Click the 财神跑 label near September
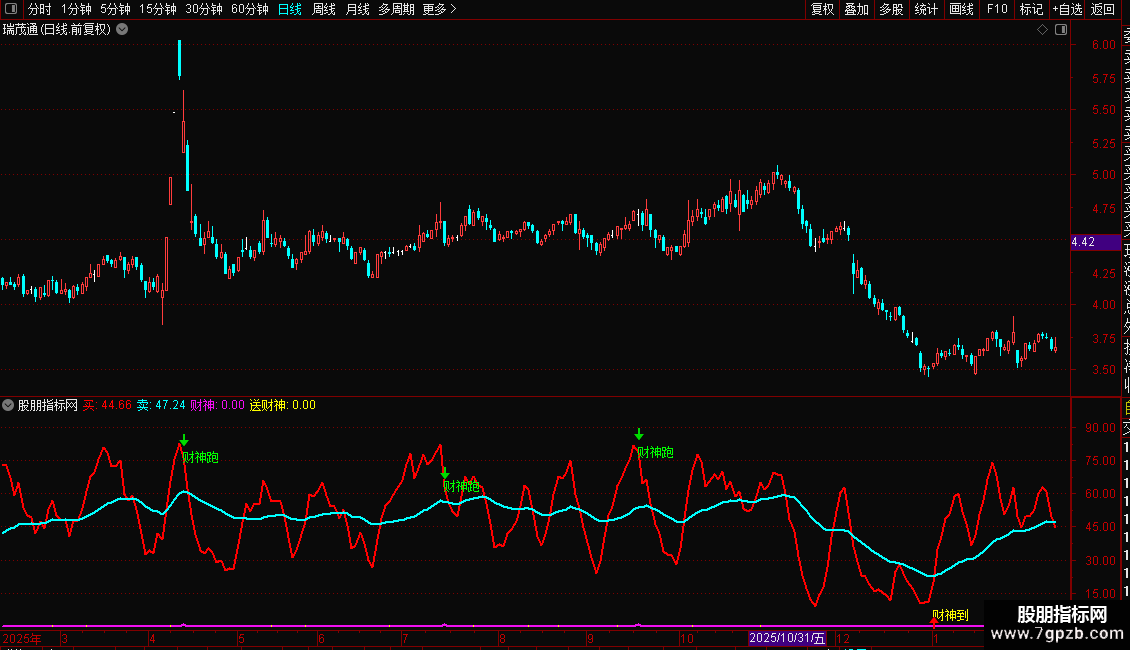Viewport: 1130px width, 650px height. (x=655, y=453)
